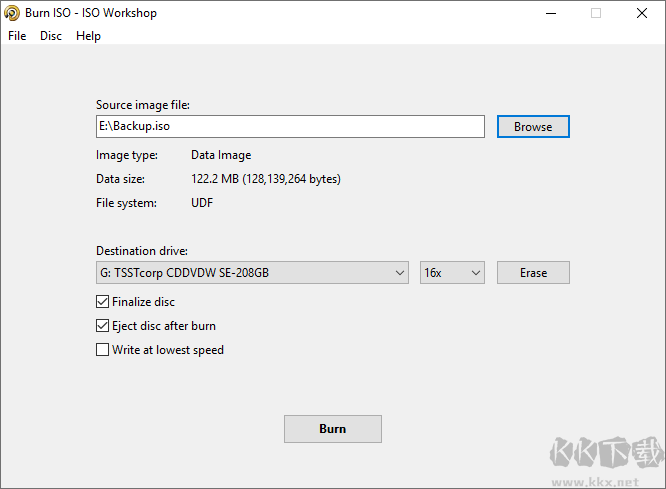The width and height of the screenshot is (666, 489).
Task: Minimize the Burn ISO window
Action: (550, 13)
